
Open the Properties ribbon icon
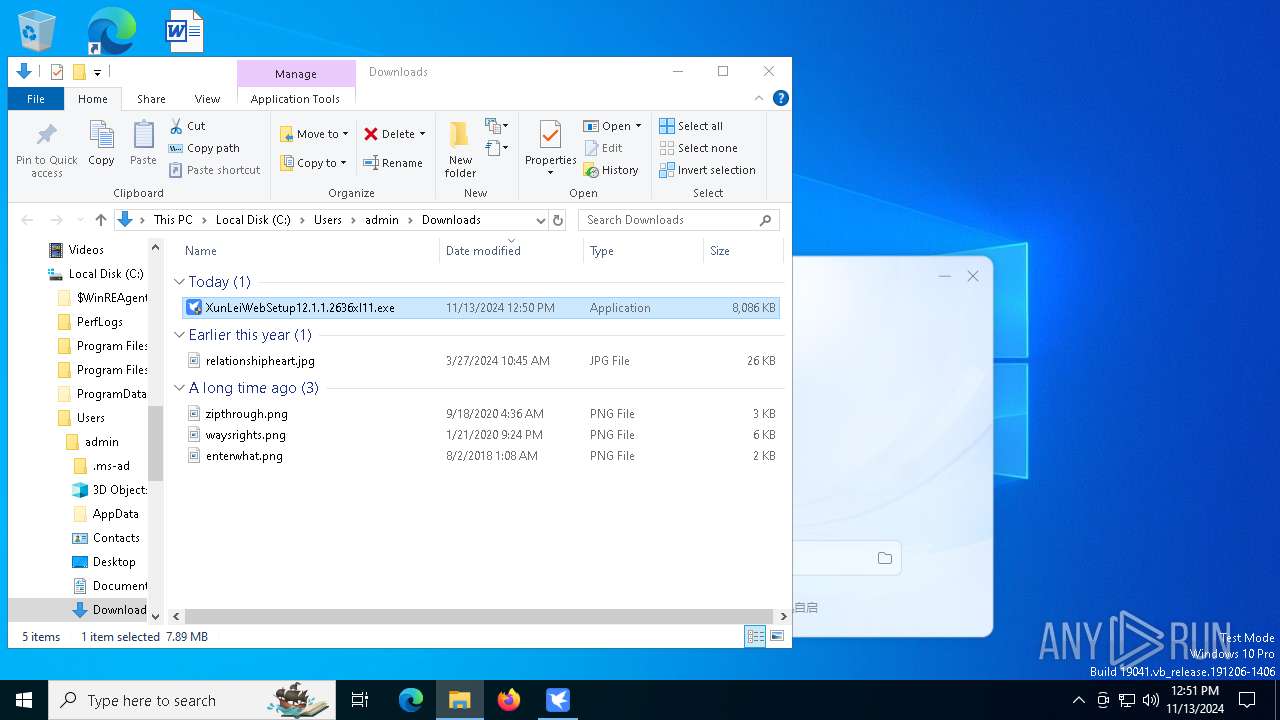point(551,148)
